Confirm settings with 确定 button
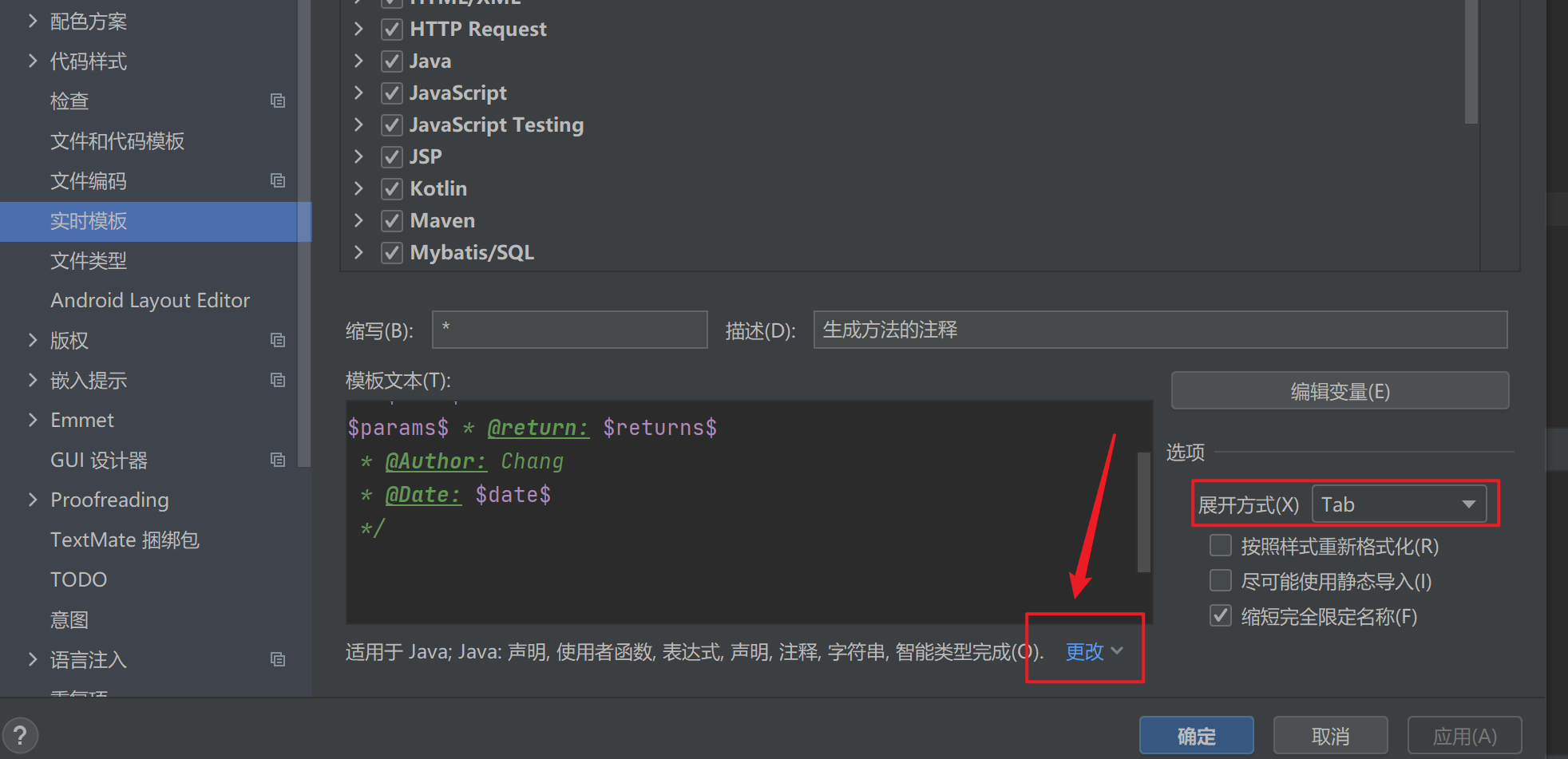The image size is (1568, 759). [1196, 735]
